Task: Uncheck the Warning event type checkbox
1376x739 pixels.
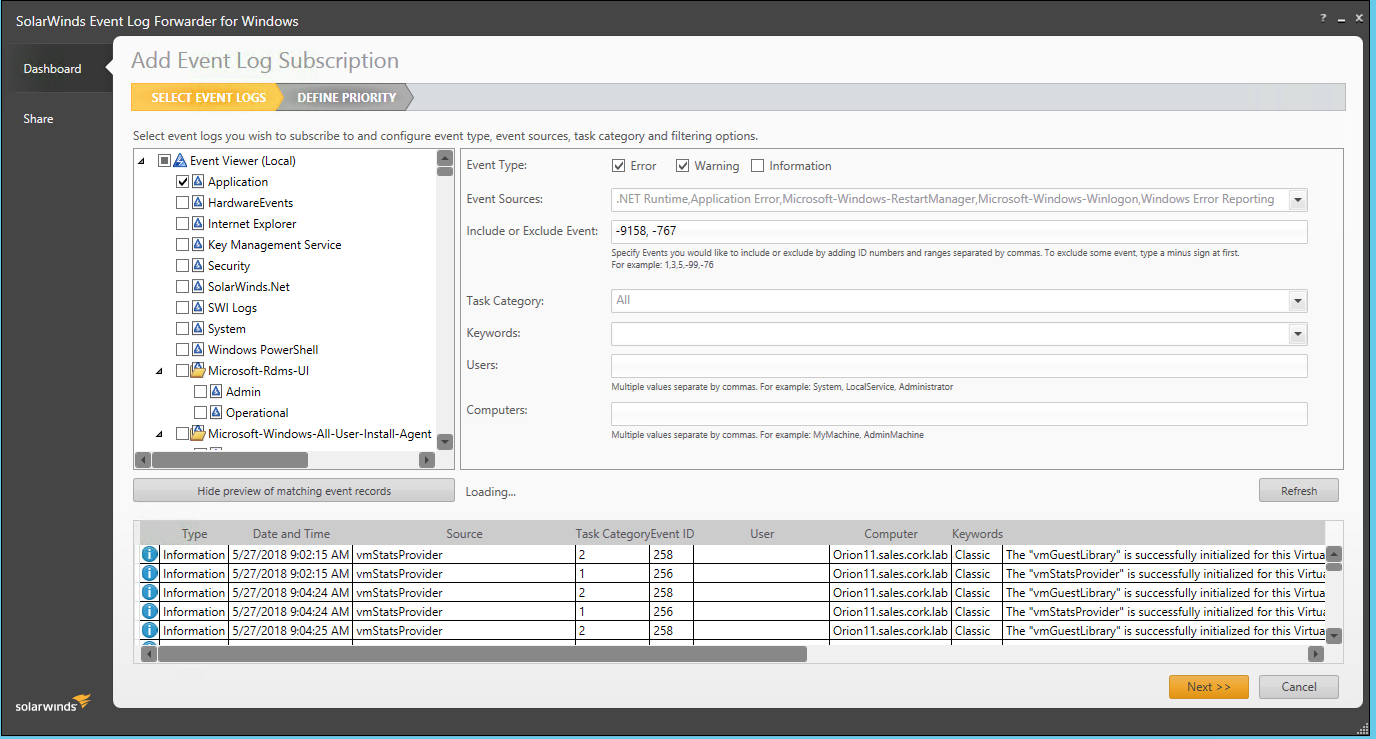Action: [x=683, y=166]
